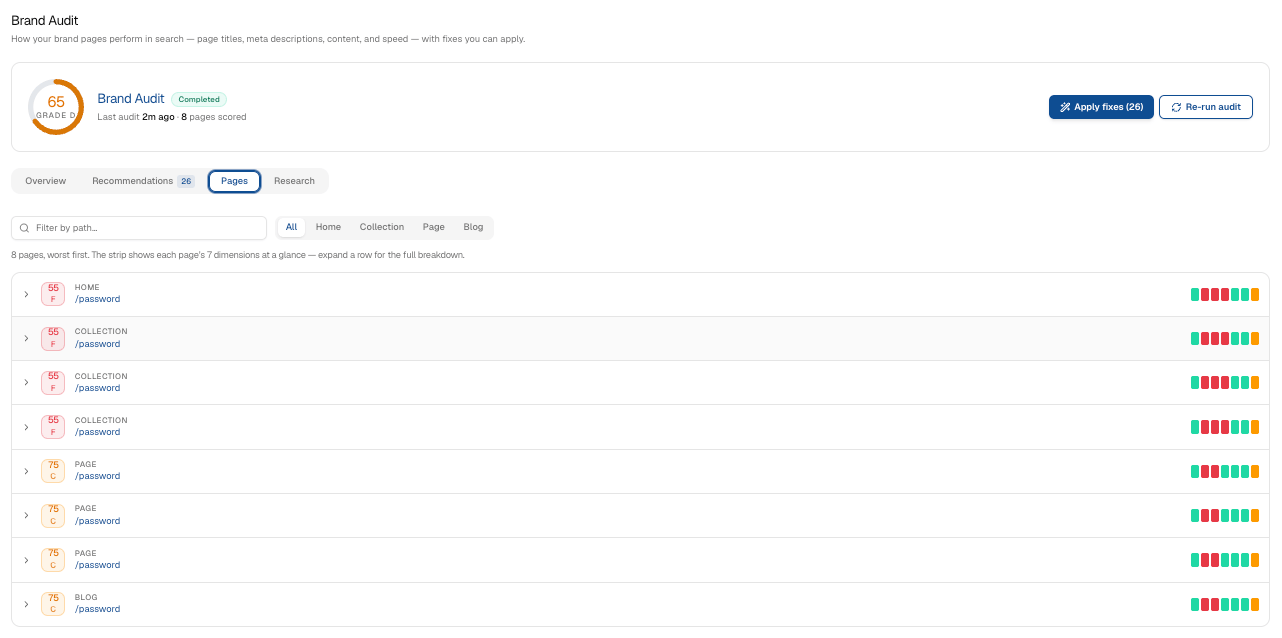Screen dimensions: 1282x638
Task: Show only Page type entries
Action: coord(434,227)
